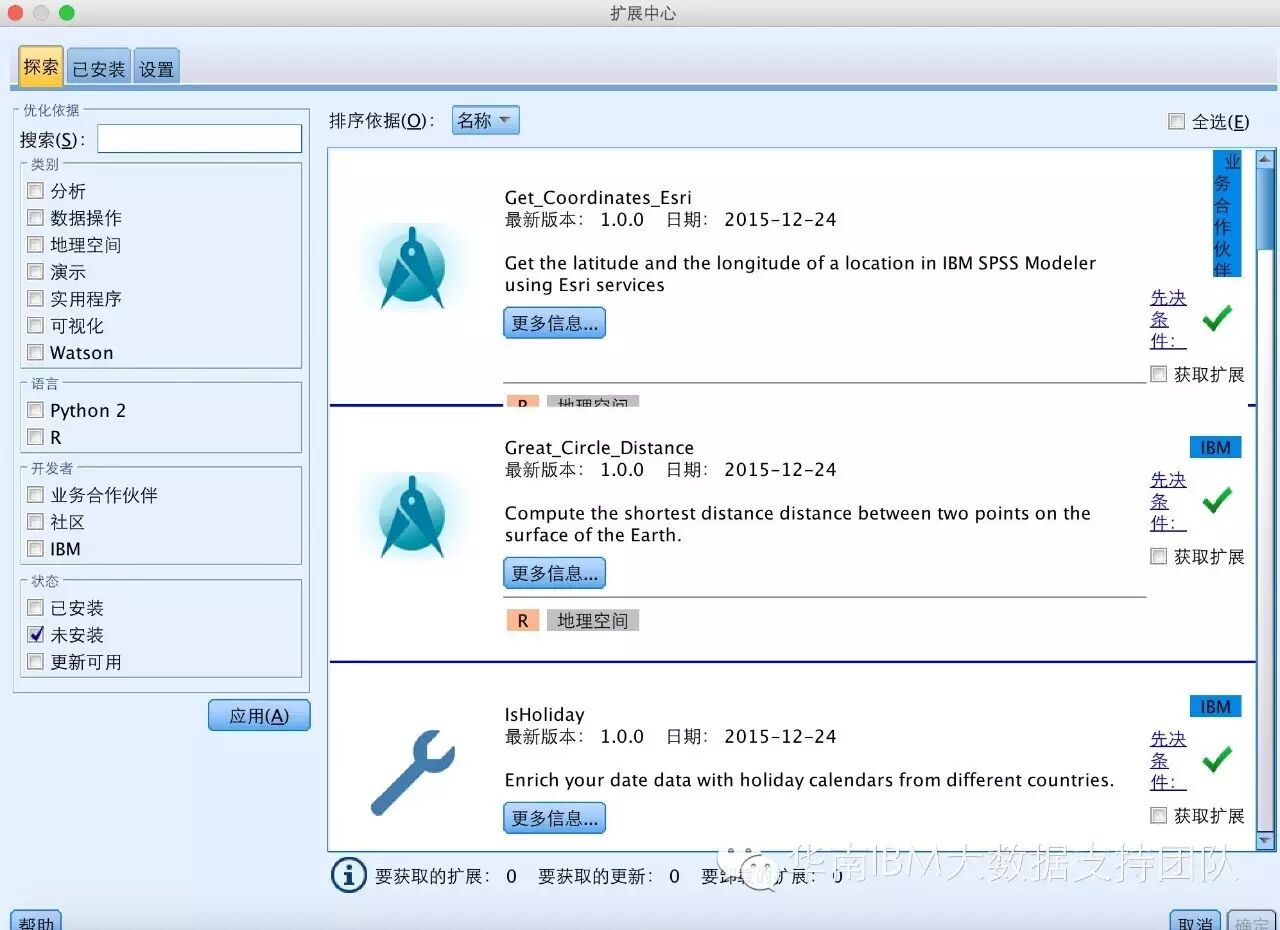
Task: Check the 已安装 status checkbox
Action: (36, 607)
